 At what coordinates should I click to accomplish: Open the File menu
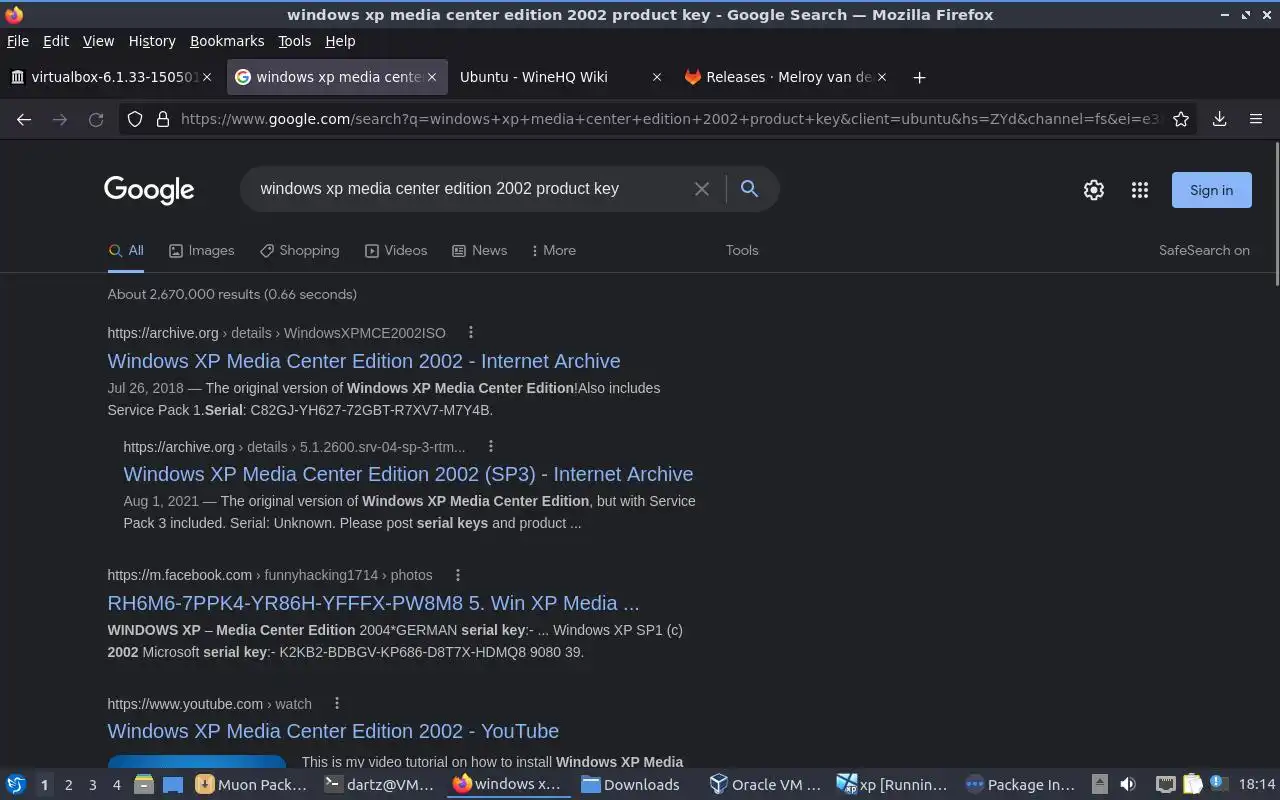(18, 41)
